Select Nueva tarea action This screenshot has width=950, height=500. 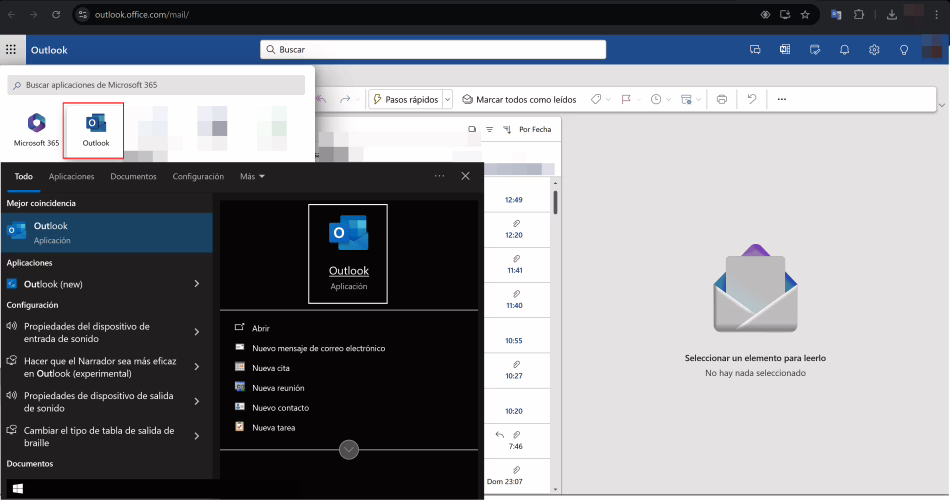[x=274, y=427]
